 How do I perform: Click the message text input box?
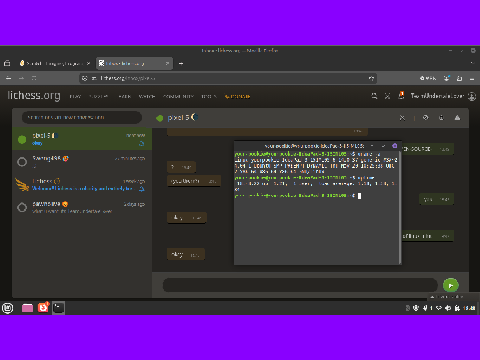(300, 285)
